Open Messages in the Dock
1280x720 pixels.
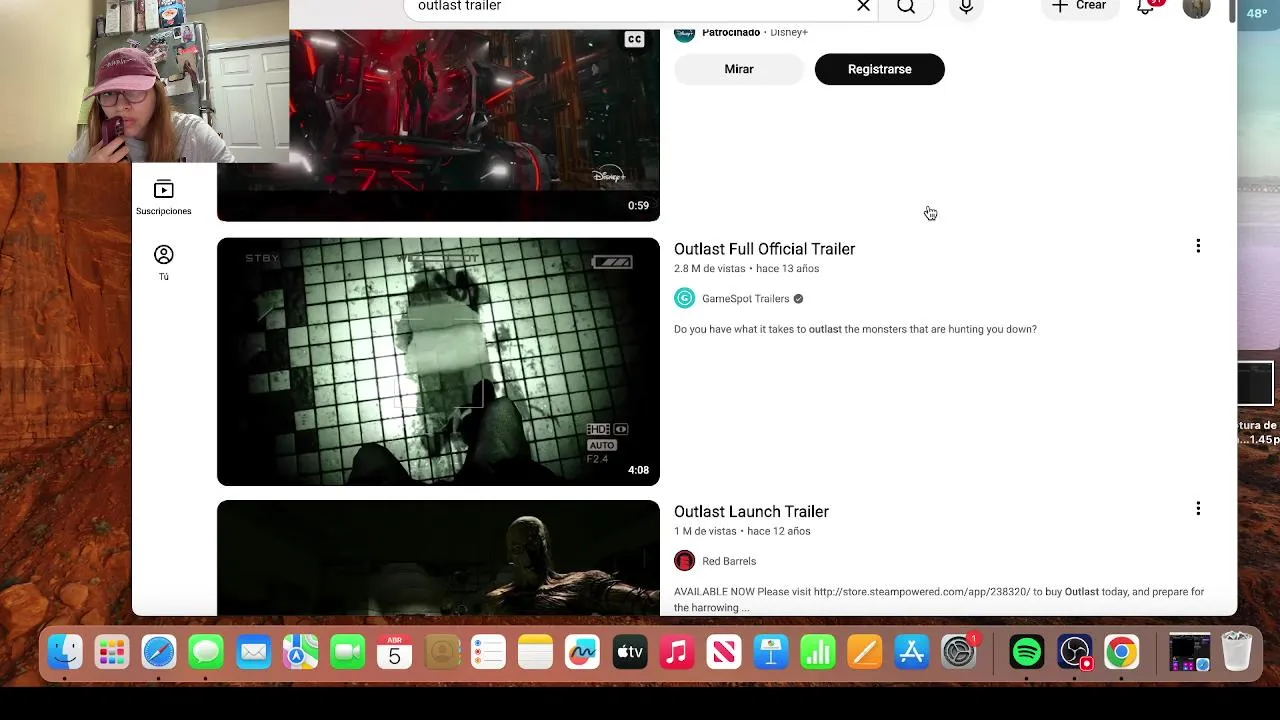tap(206, 653)
